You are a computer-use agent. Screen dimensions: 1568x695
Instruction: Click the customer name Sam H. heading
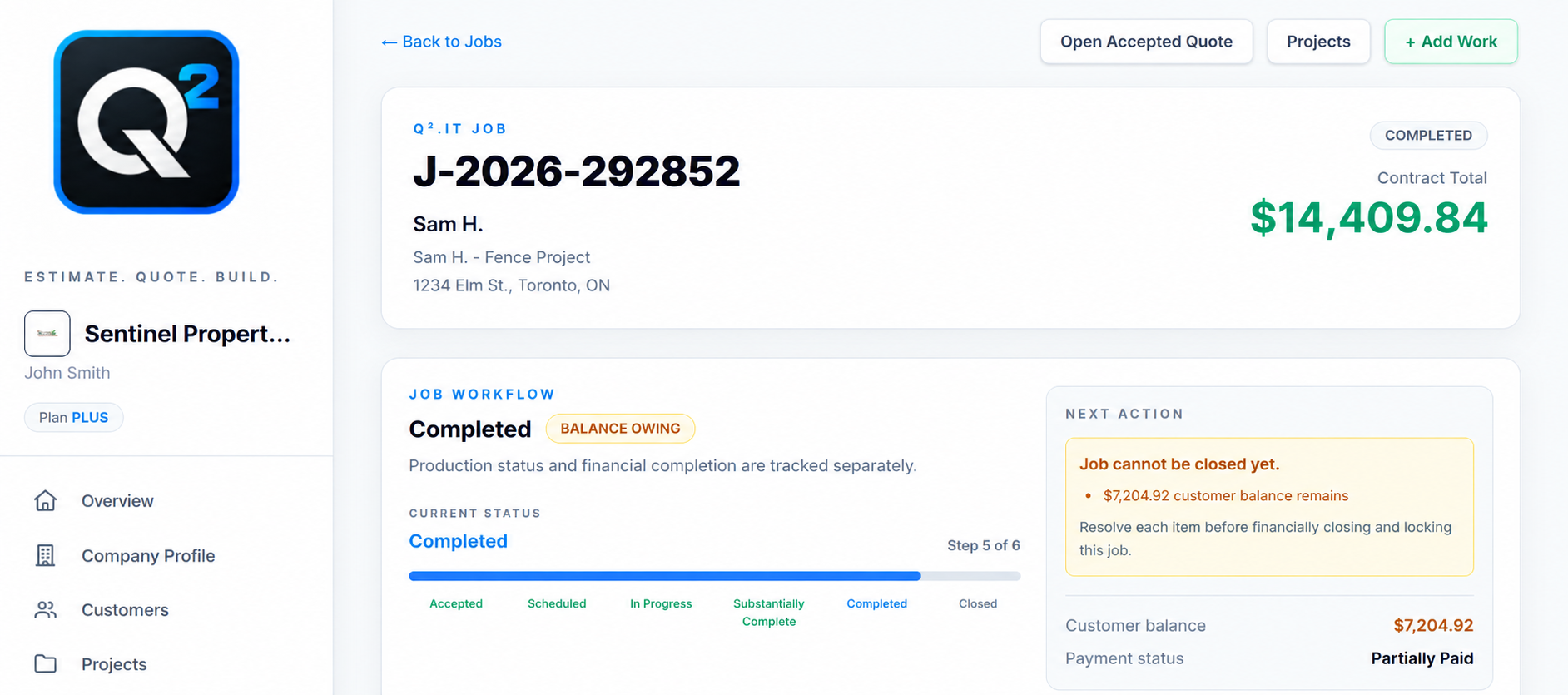point(448,224)
